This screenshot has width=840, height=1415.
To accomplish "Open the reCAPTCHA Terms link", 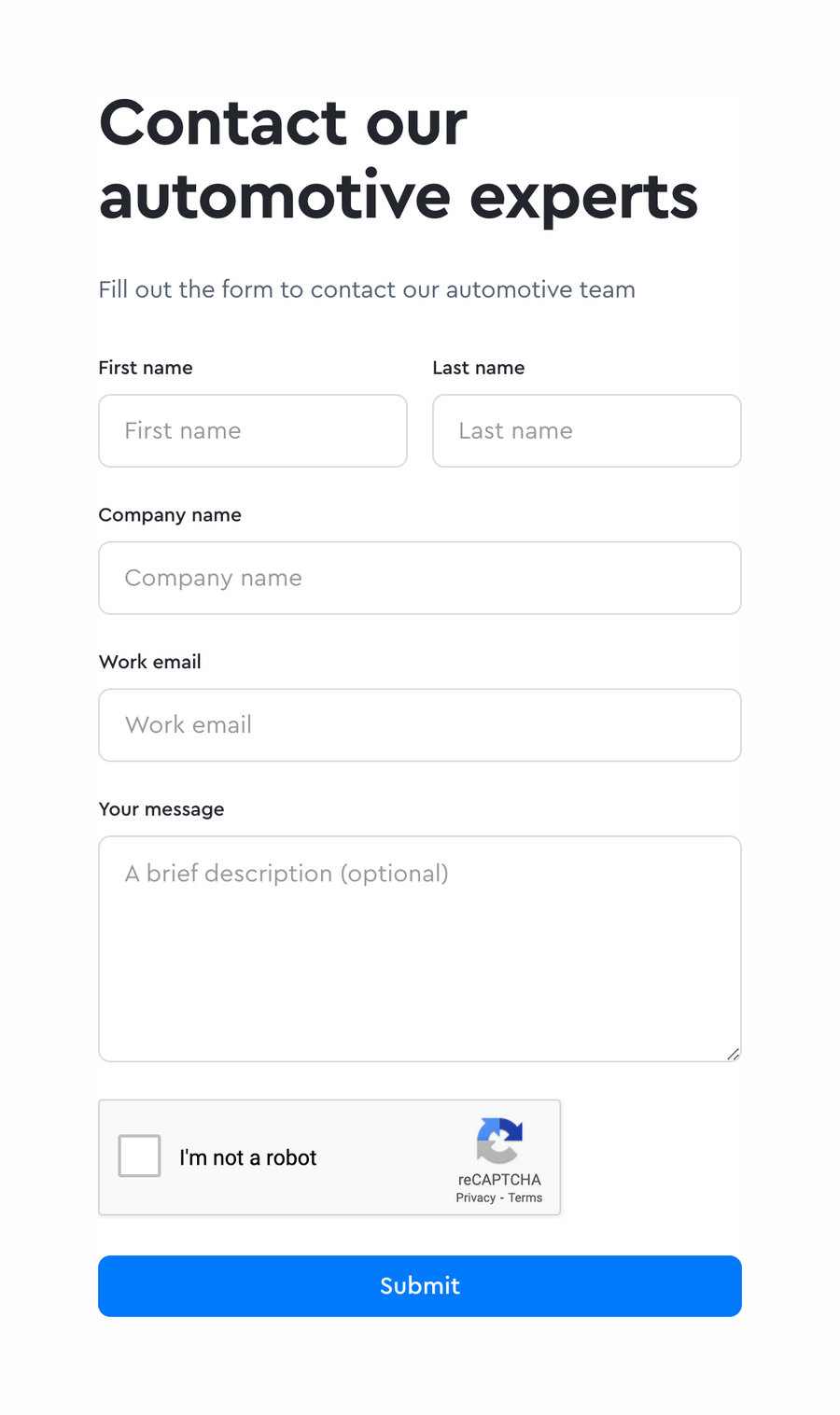I will 525,1198.
